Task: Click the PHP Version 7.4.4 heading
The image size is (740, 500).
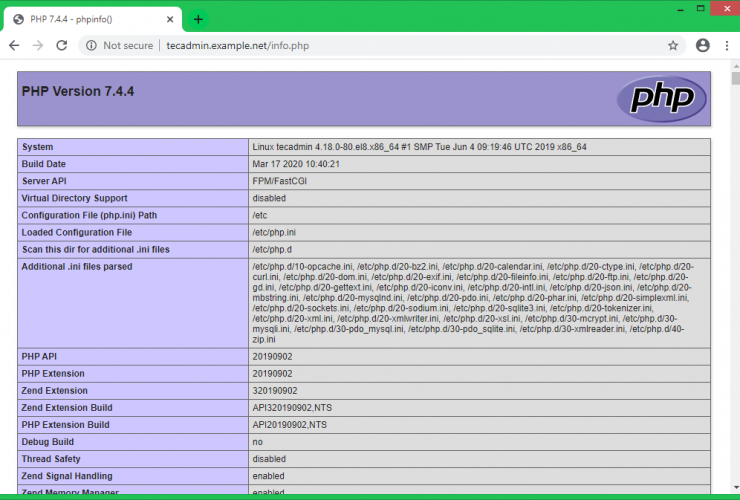Action: pyautogui.click(x=77, y=91)
